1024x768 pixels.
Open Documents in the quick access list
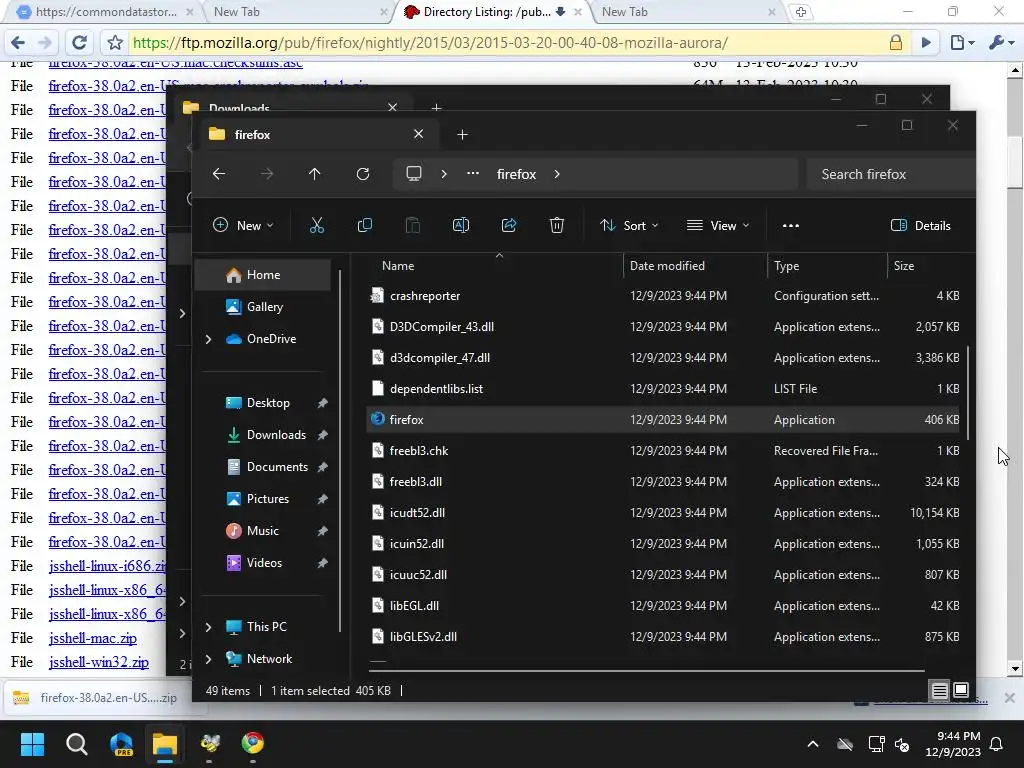point(277,467)
